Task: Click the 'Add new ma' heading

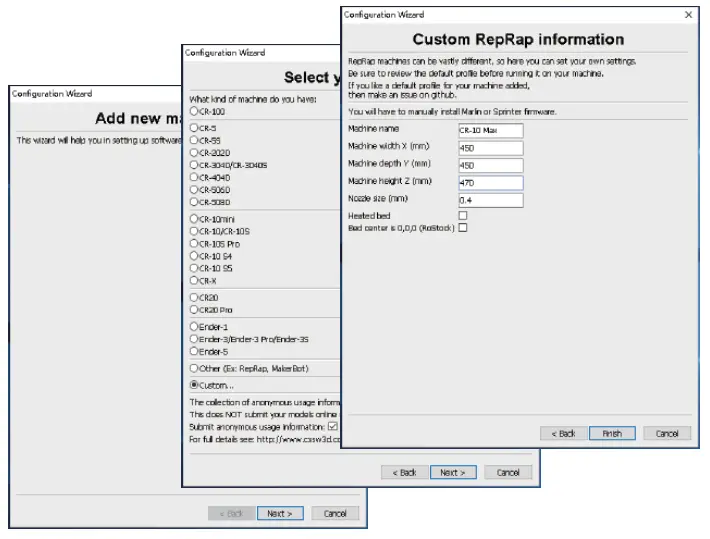Action: 138,118
